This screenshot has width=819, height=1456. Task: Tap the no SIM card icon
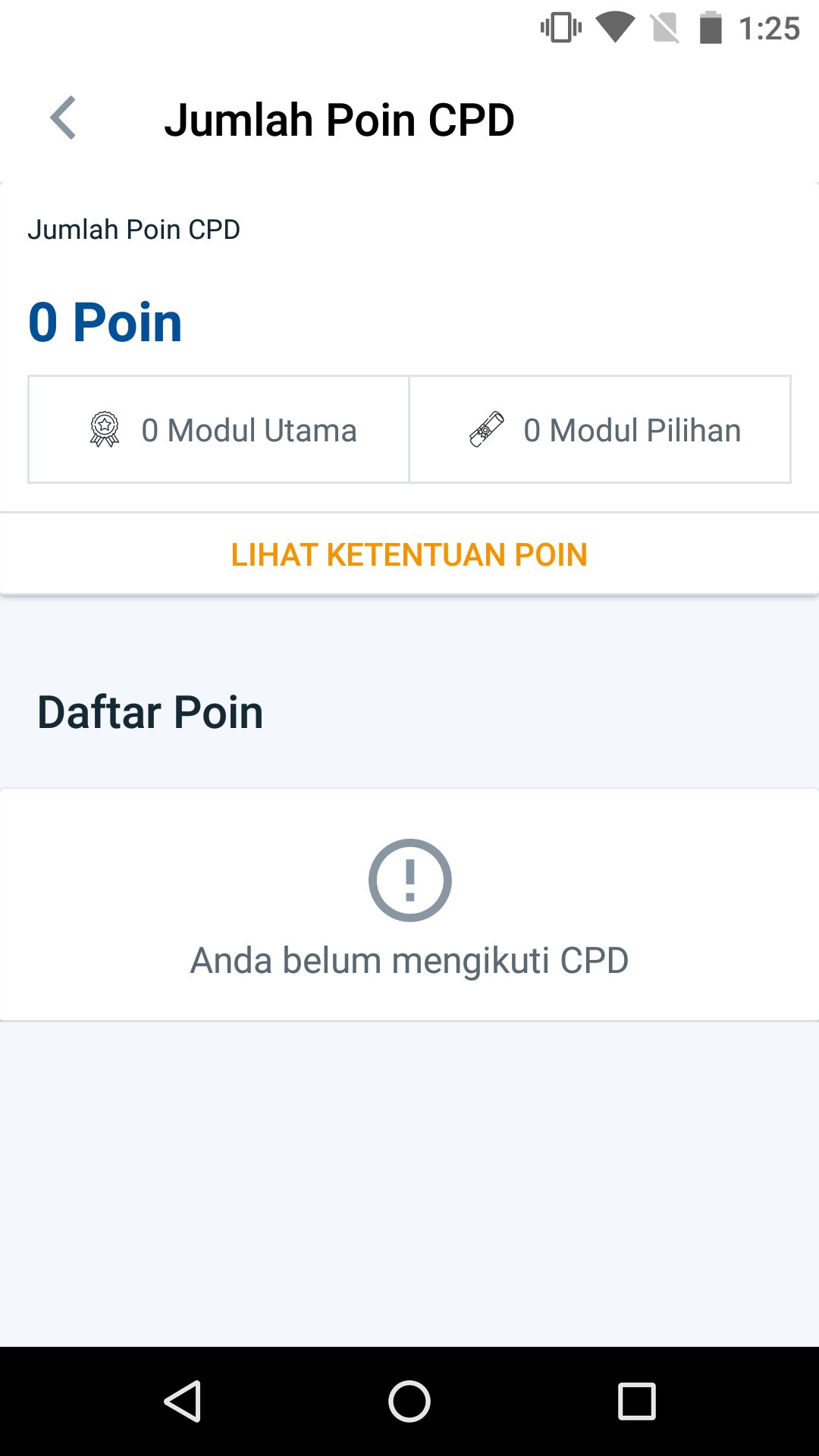665,29
